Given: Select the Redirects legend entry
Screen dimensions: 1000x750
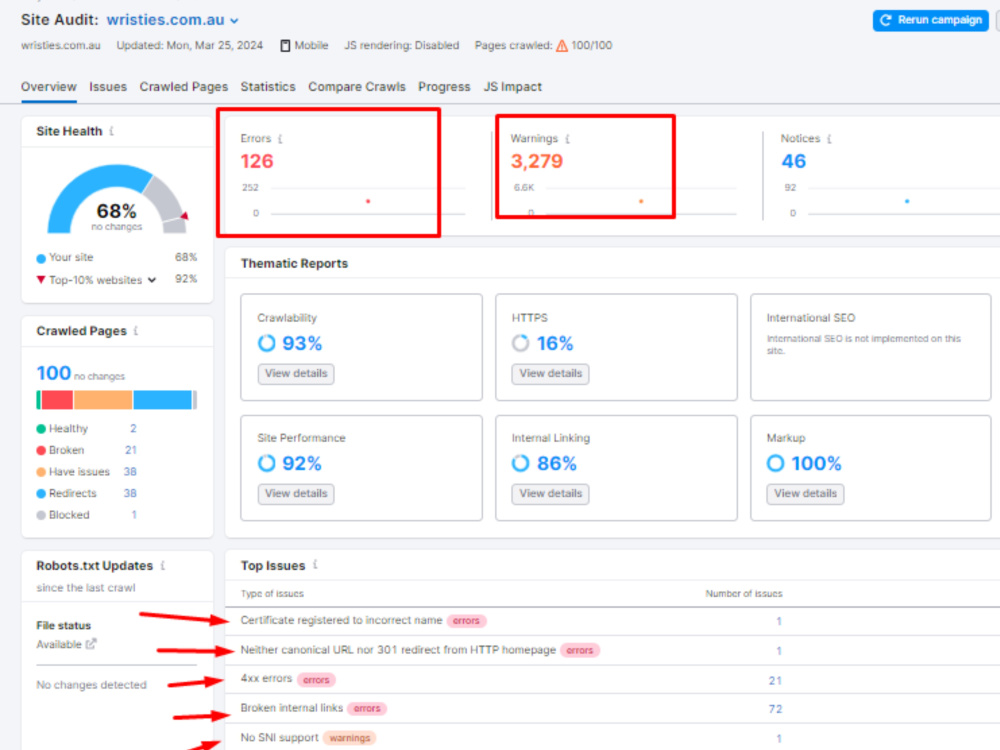Looking at the screenshot, I should point(66,494).
